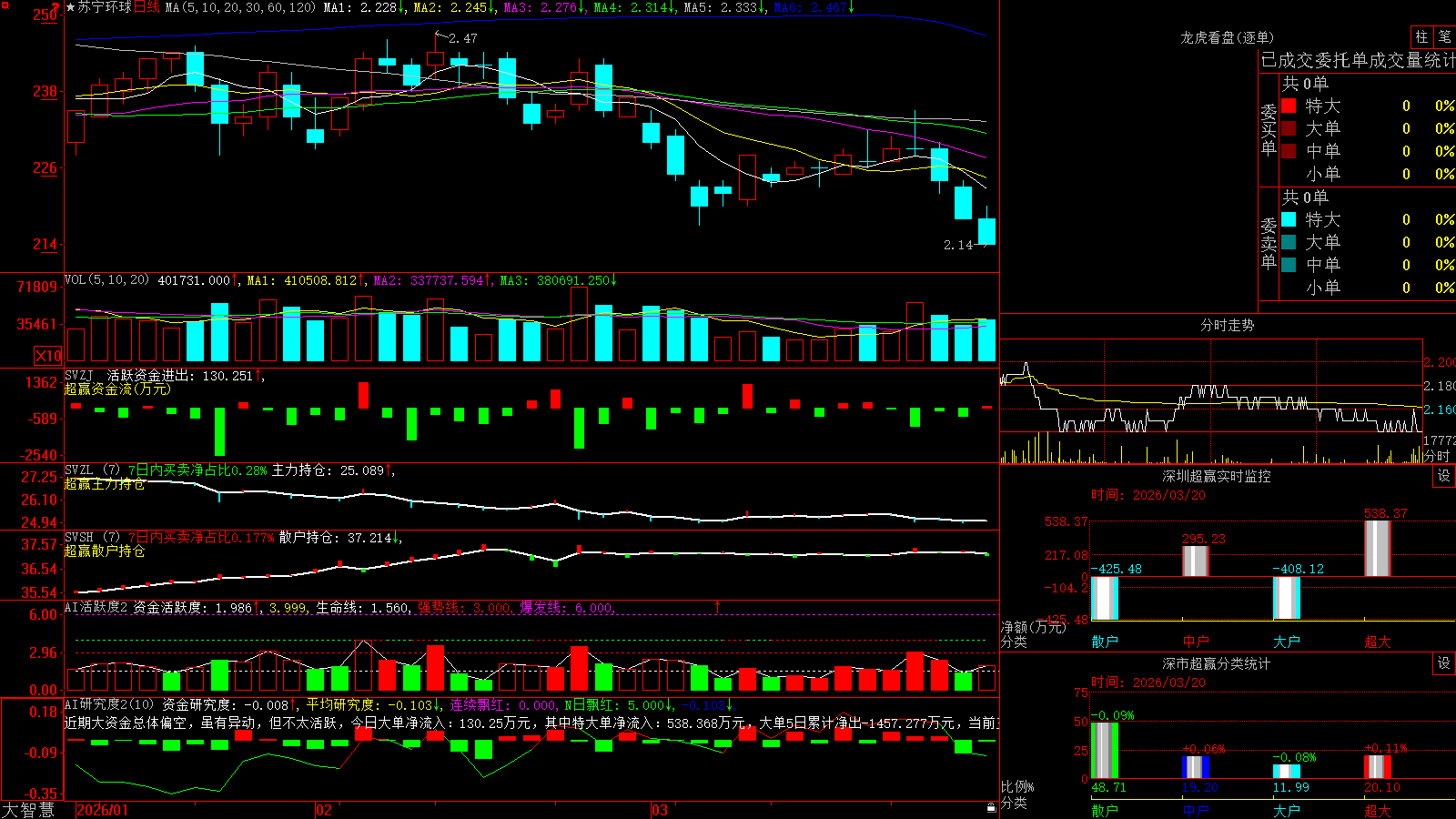Click the SVZL (7) indicator label

pos(92,470)
